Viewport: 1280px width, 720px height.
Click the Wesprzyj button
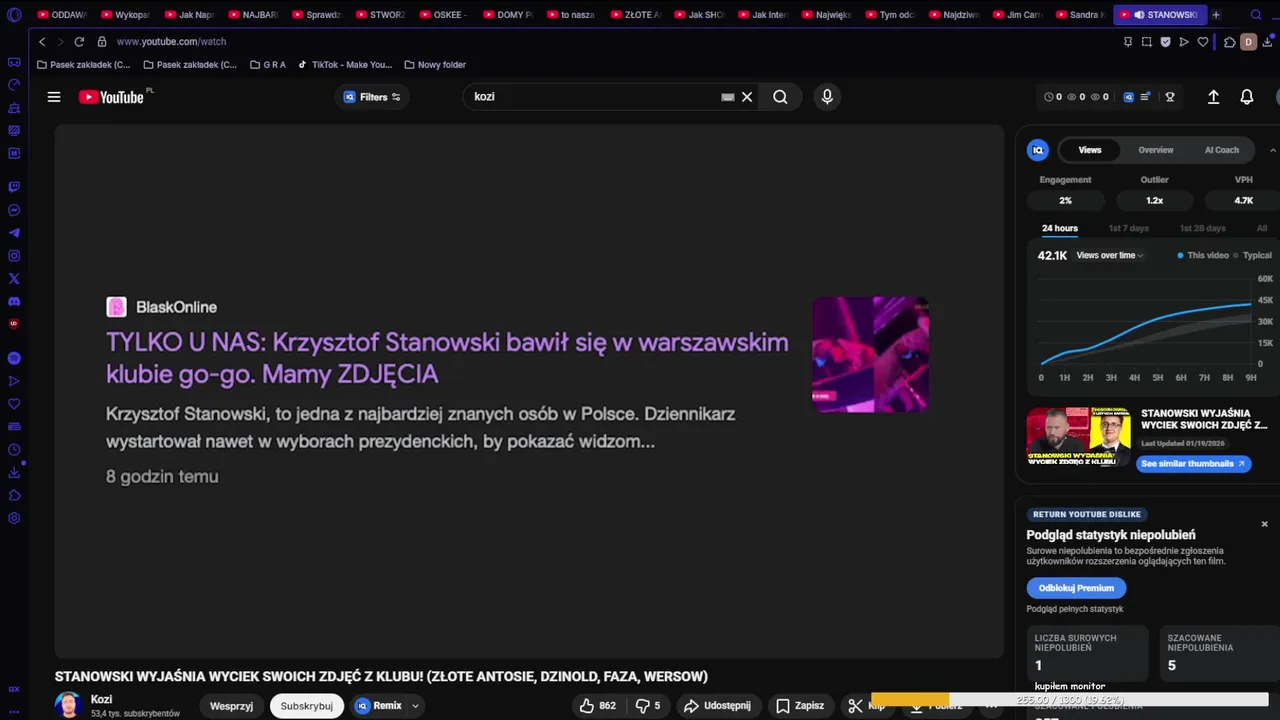pos(231,706)
